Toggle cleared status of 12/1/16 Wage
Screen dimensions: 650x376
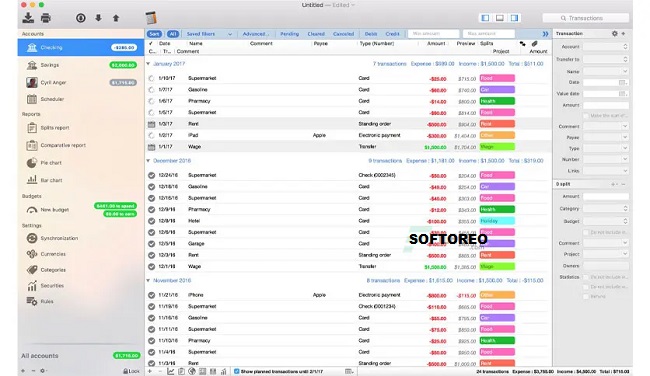[151, 267]
